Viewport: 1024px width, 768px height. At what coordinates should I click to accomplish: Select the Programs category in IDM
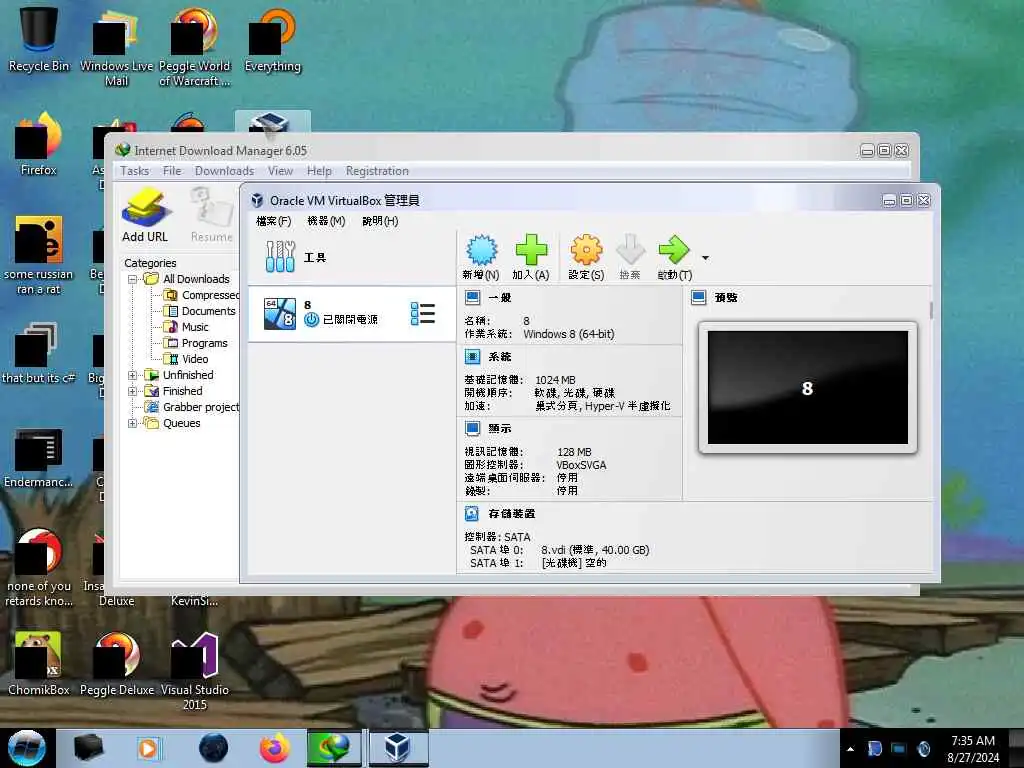204,343
